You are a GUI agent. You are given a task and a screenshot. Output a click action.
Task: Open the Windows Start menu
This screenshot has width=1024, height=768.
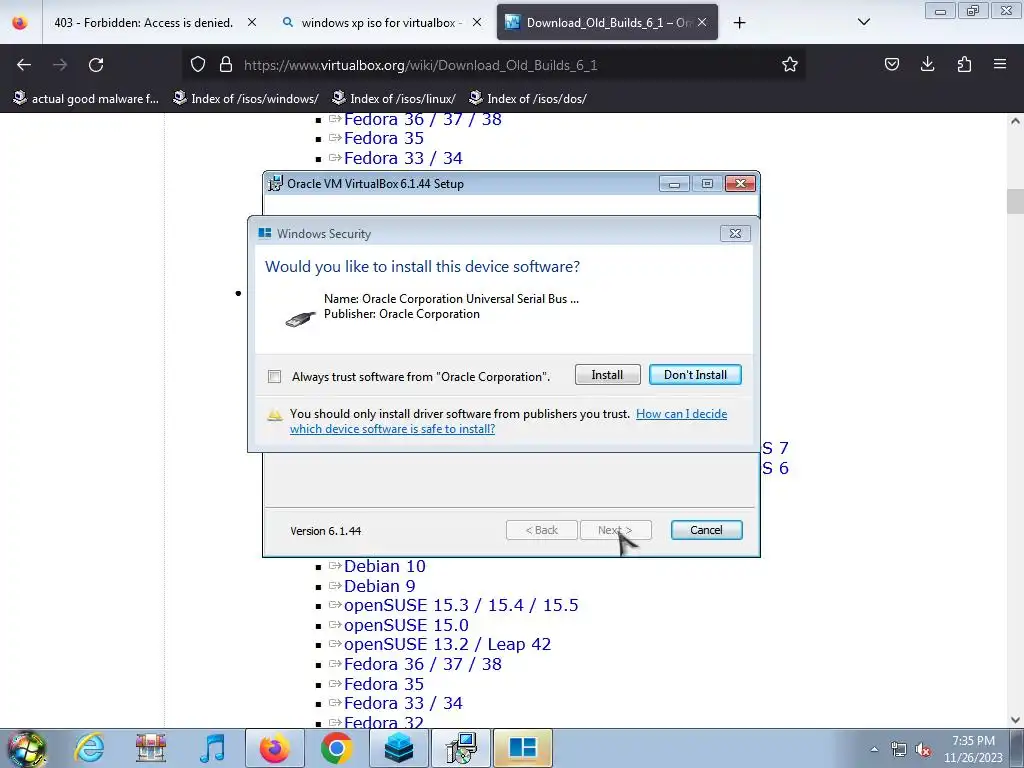(26, 748)
